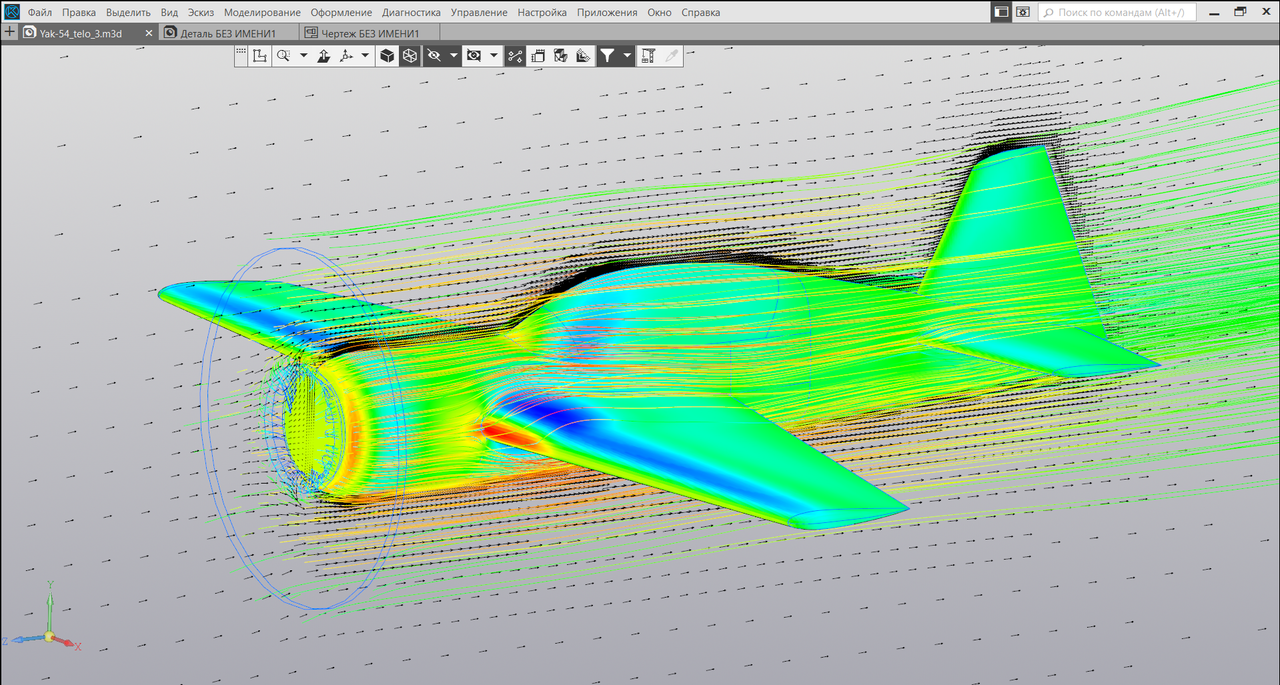
Task: Select the local coordinate system icon
Action: coord(259,56)
